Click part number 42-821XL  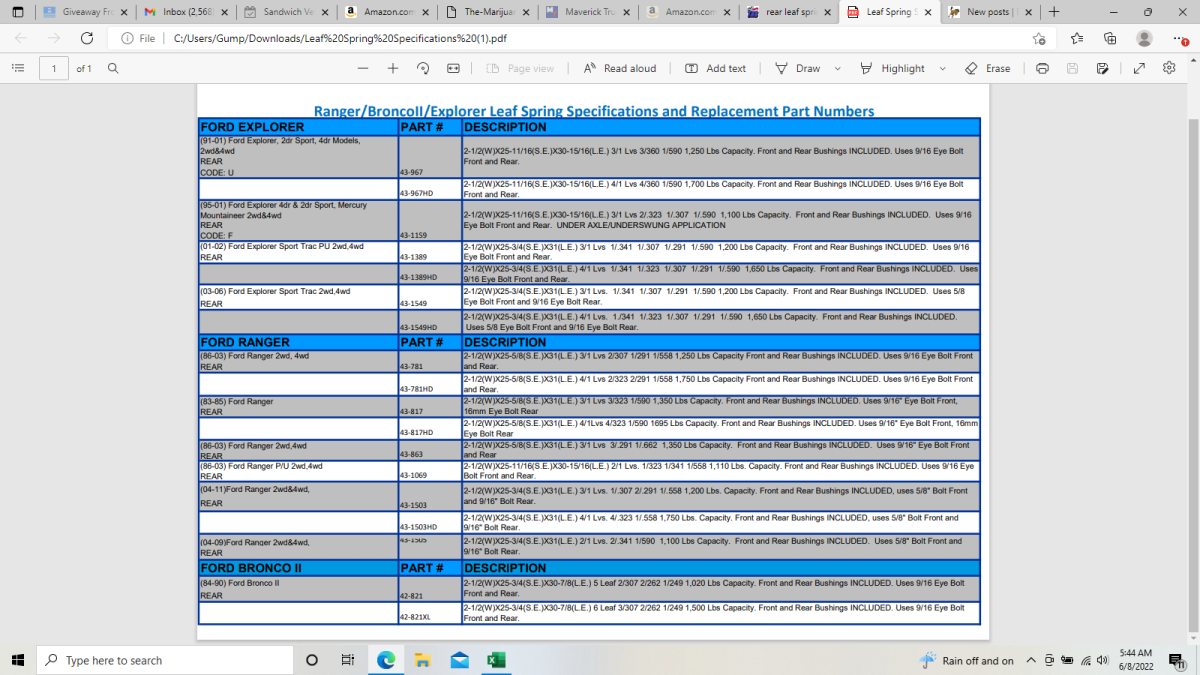click(x=415, y=617)
